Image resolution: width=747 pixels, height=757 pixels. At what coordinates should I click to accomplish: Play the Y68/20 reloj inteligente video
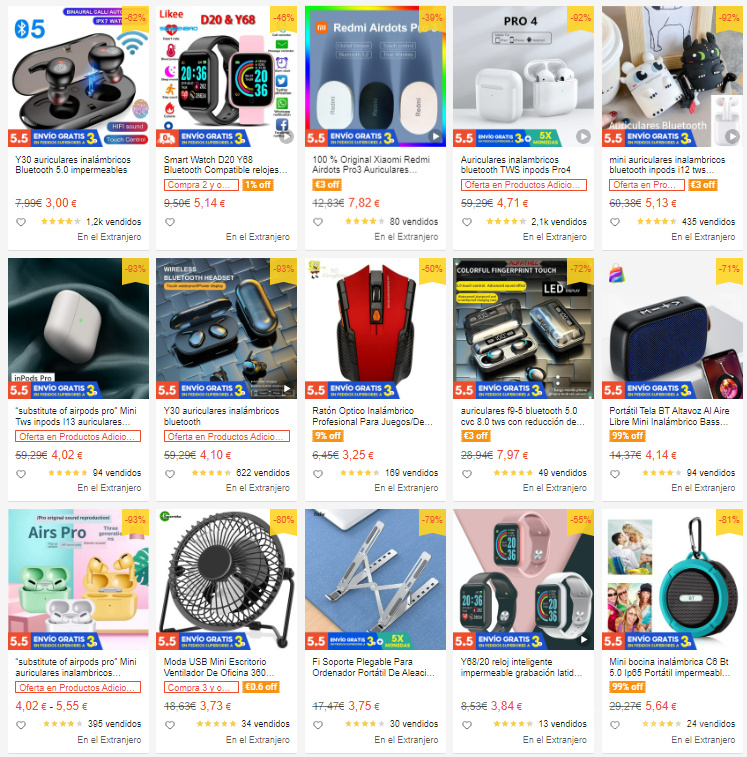(583, 639)
